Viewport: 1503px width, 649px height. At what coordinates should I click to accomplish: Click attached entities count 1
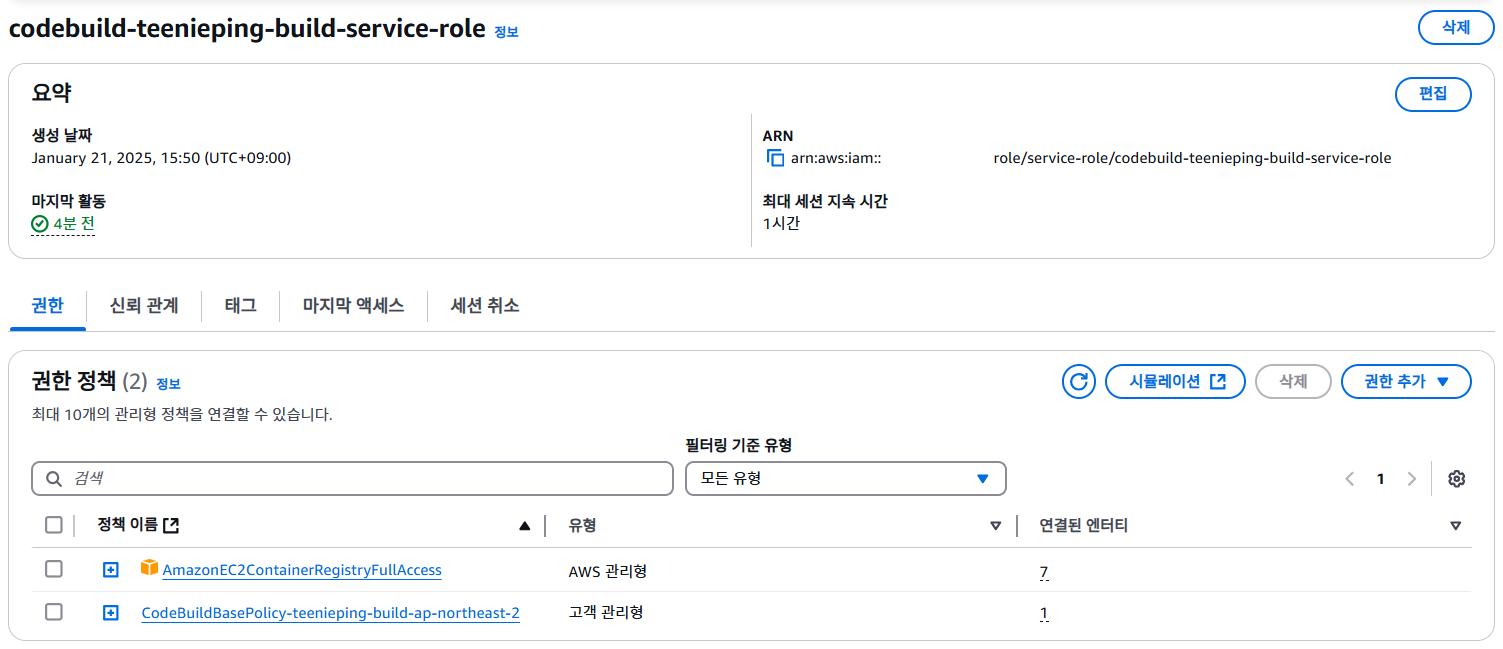pos(1044,614)
